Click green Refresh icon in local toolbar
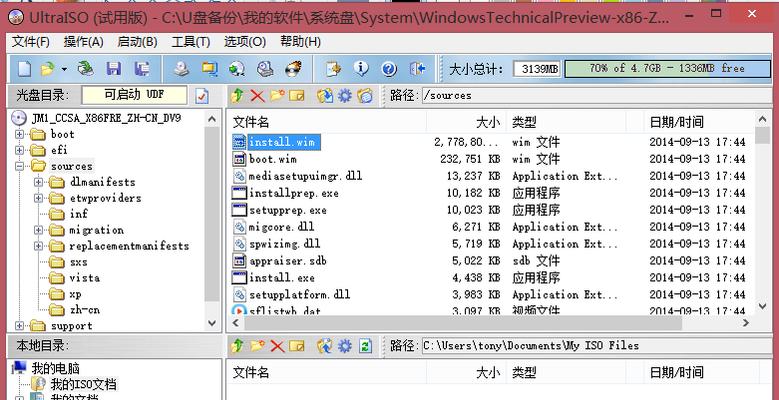 [366, 346]
